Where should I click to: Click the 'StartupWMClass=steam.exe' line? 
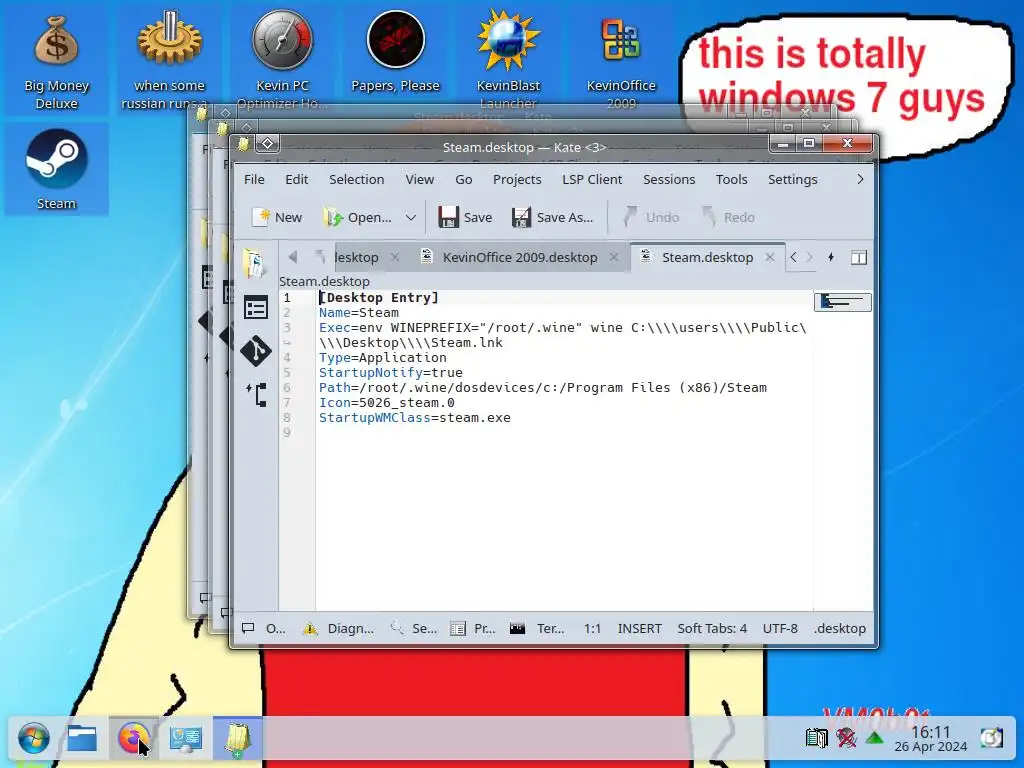[415, 418]
